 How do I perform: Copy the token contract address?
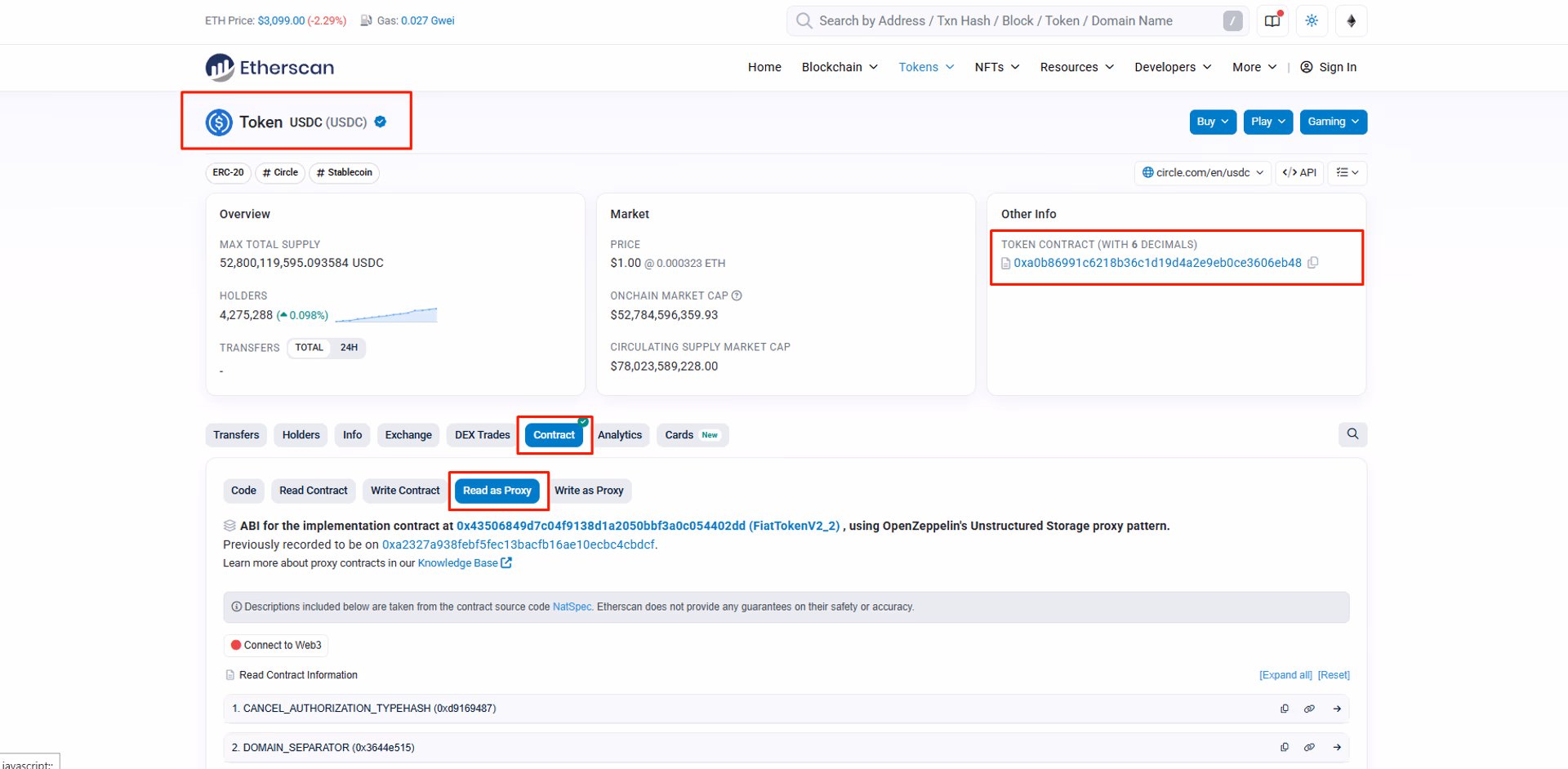coord(1313,263)
